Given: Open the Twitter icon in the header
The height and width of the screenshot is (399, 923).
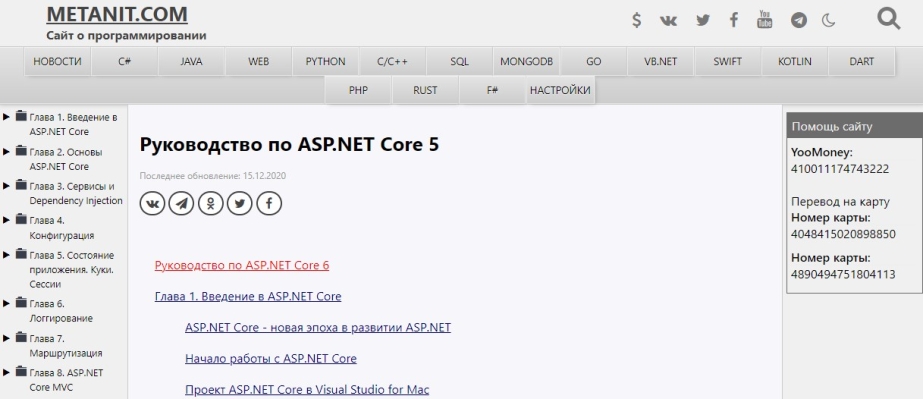Looking at the screenshot, I should [x=702, y=20].
